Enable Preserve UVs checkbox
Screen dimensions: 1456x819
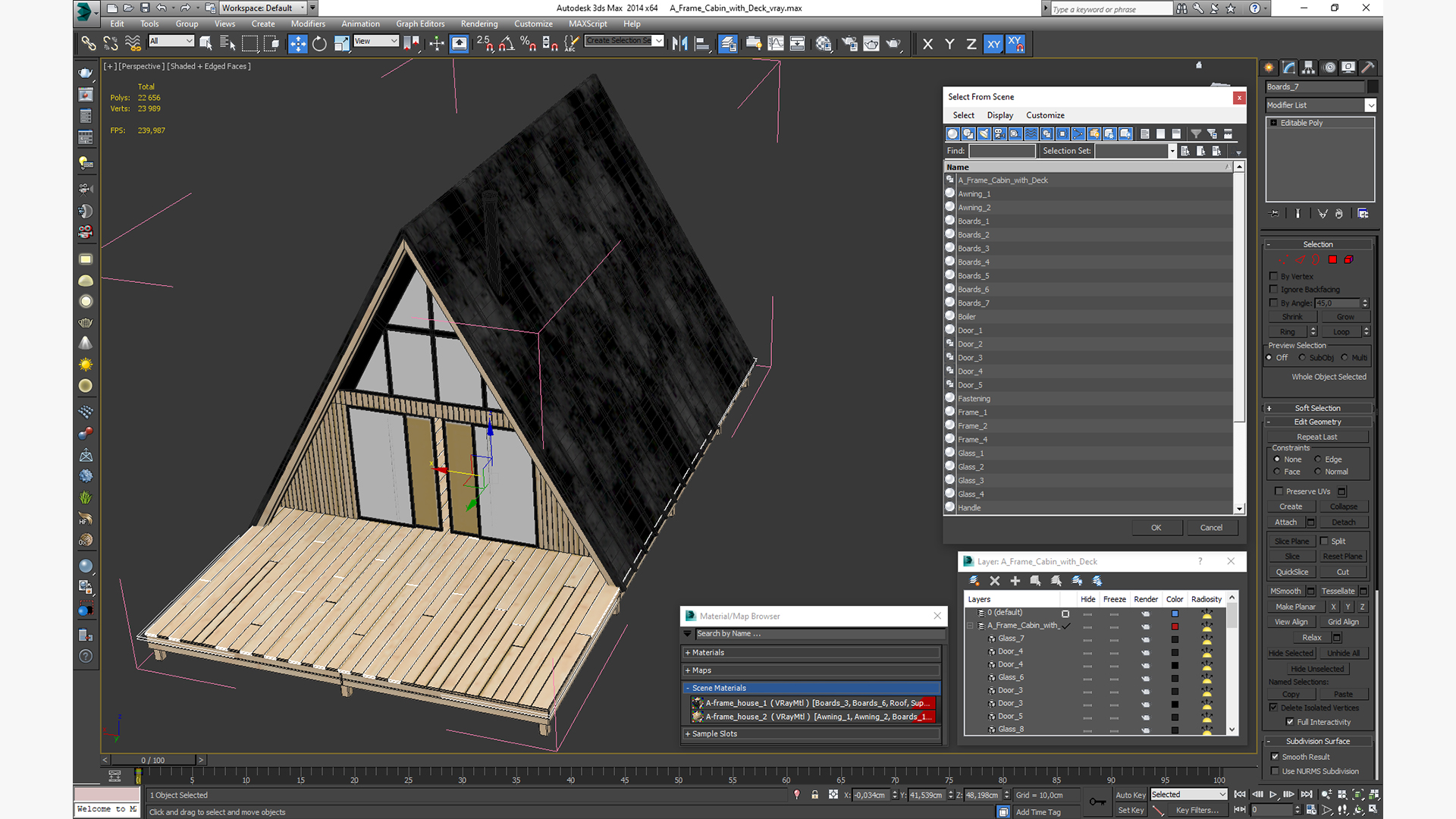click(x=1279, y=491)
